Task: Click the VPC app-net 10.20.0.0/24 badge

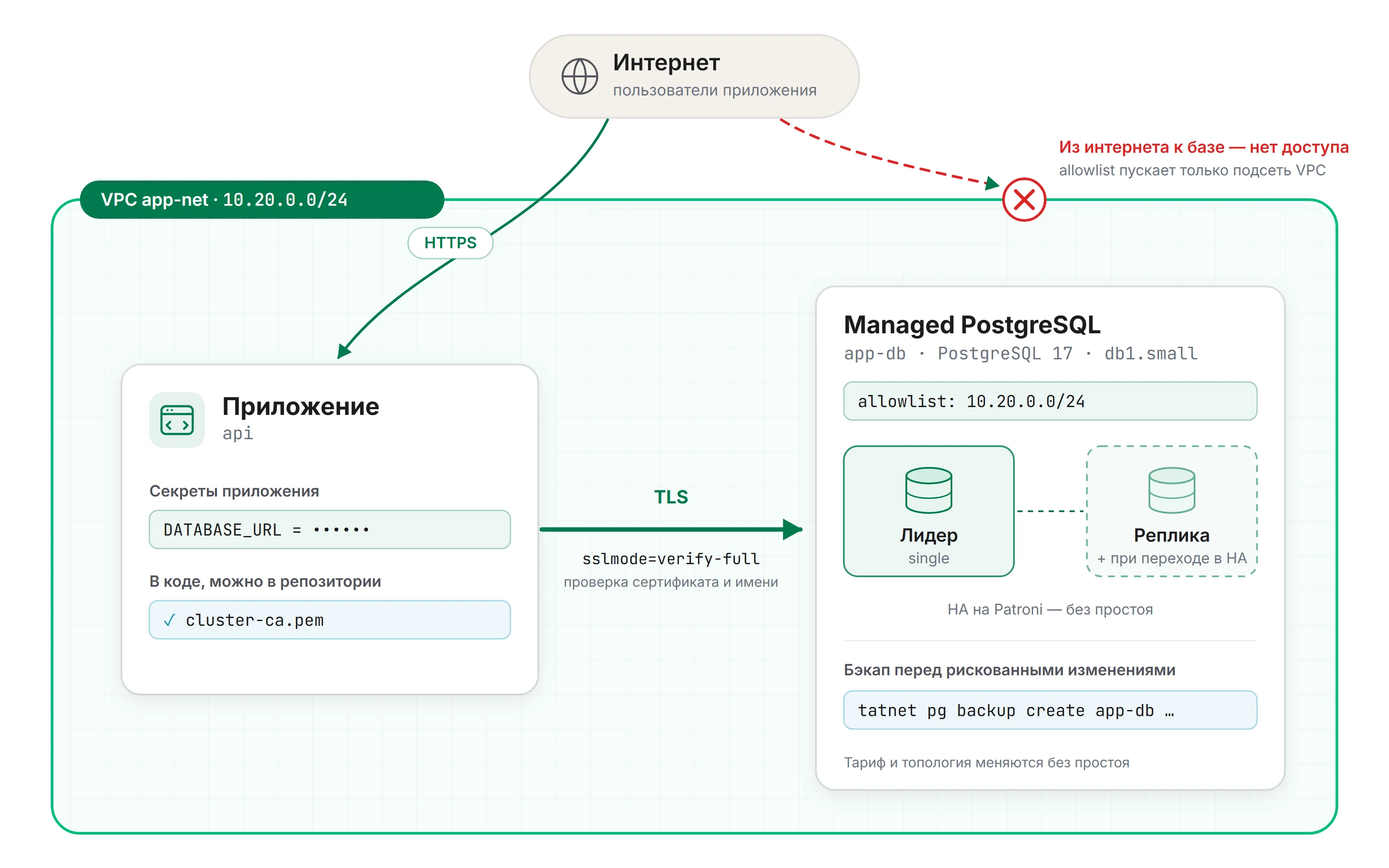Action: click(x=262, y=199)
